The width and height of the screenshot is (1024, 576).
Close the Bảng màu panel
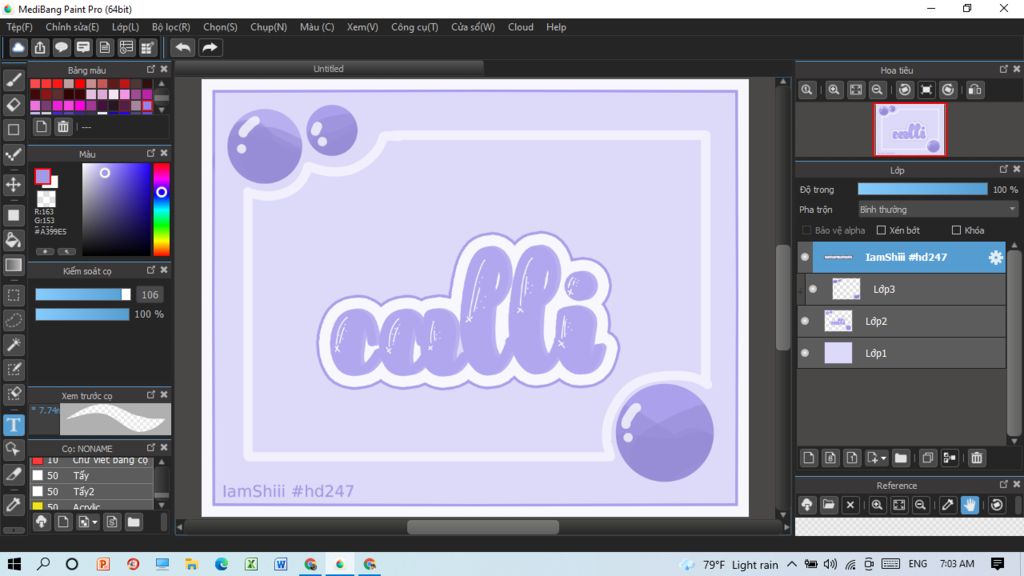coord(164,69)
